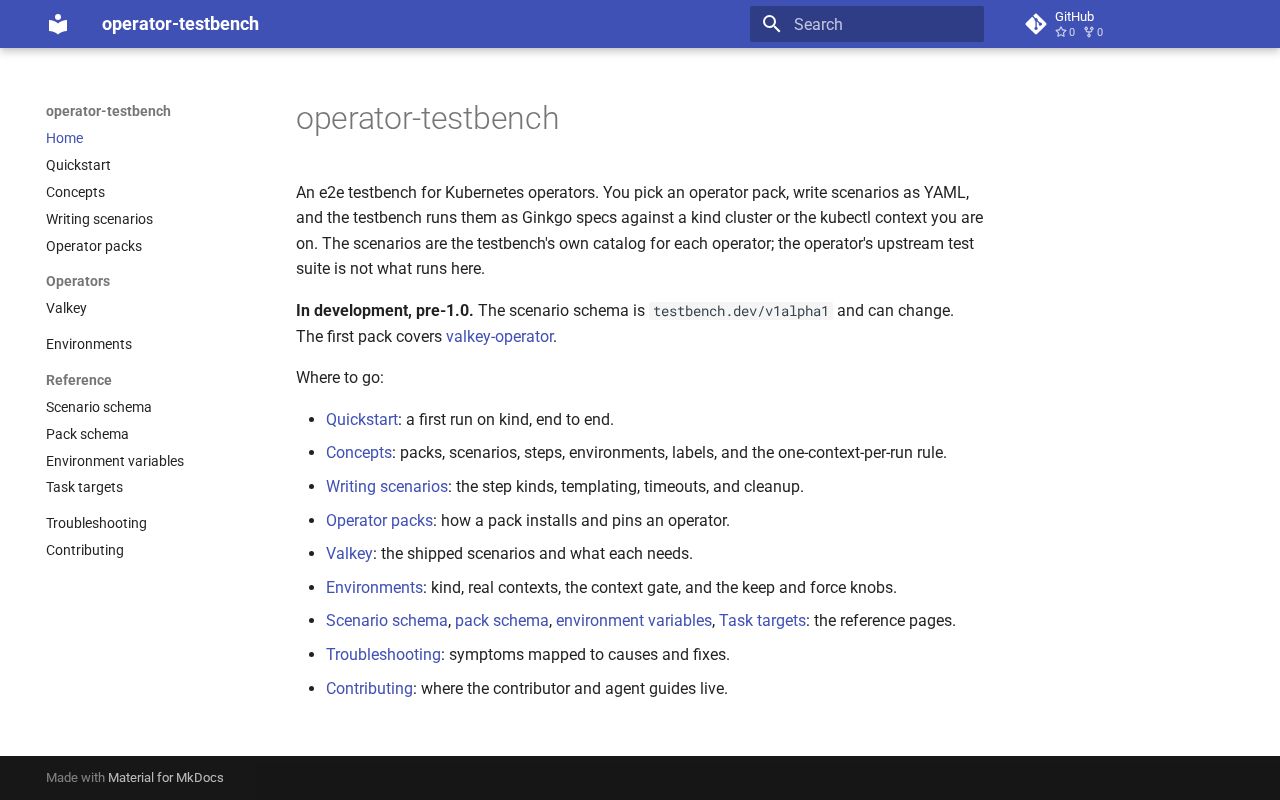Click the testbench.dev/v1alpha1 code text

(x=741, y=311)
